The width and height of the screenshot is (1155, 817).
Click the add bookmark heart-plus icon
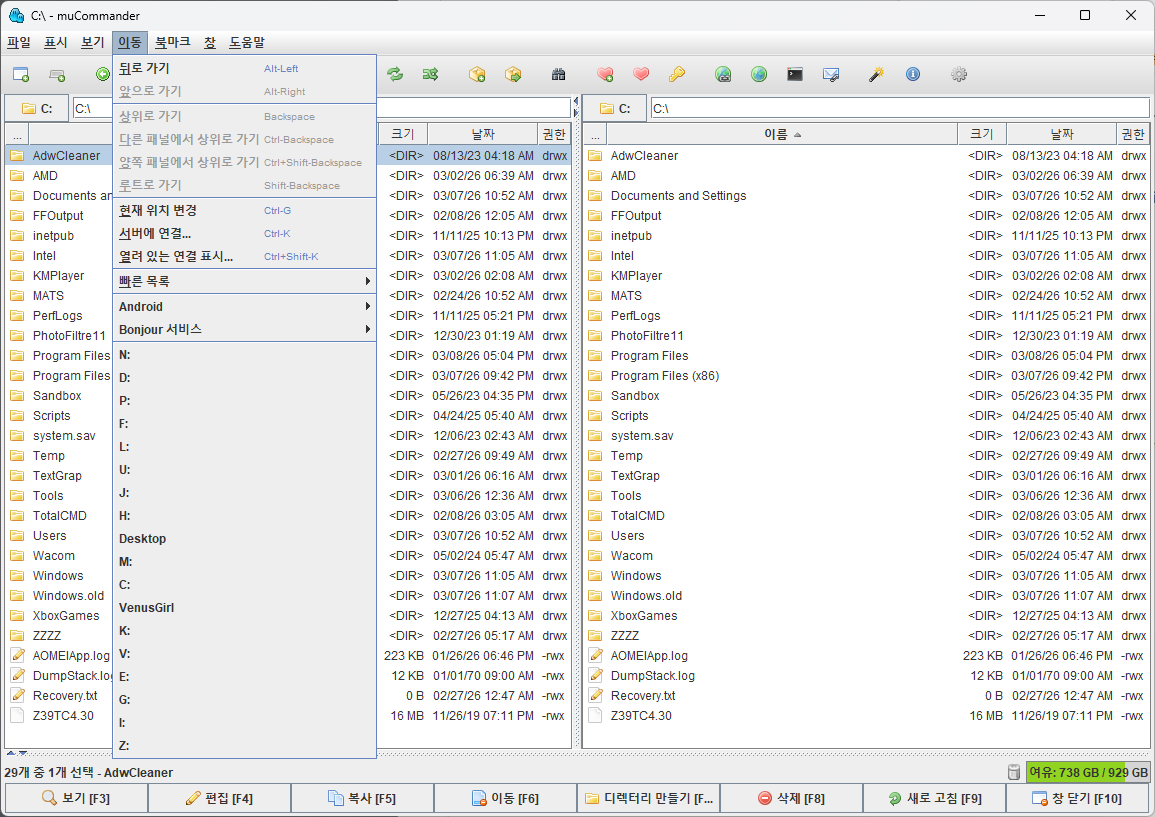[x=605, y=74]
